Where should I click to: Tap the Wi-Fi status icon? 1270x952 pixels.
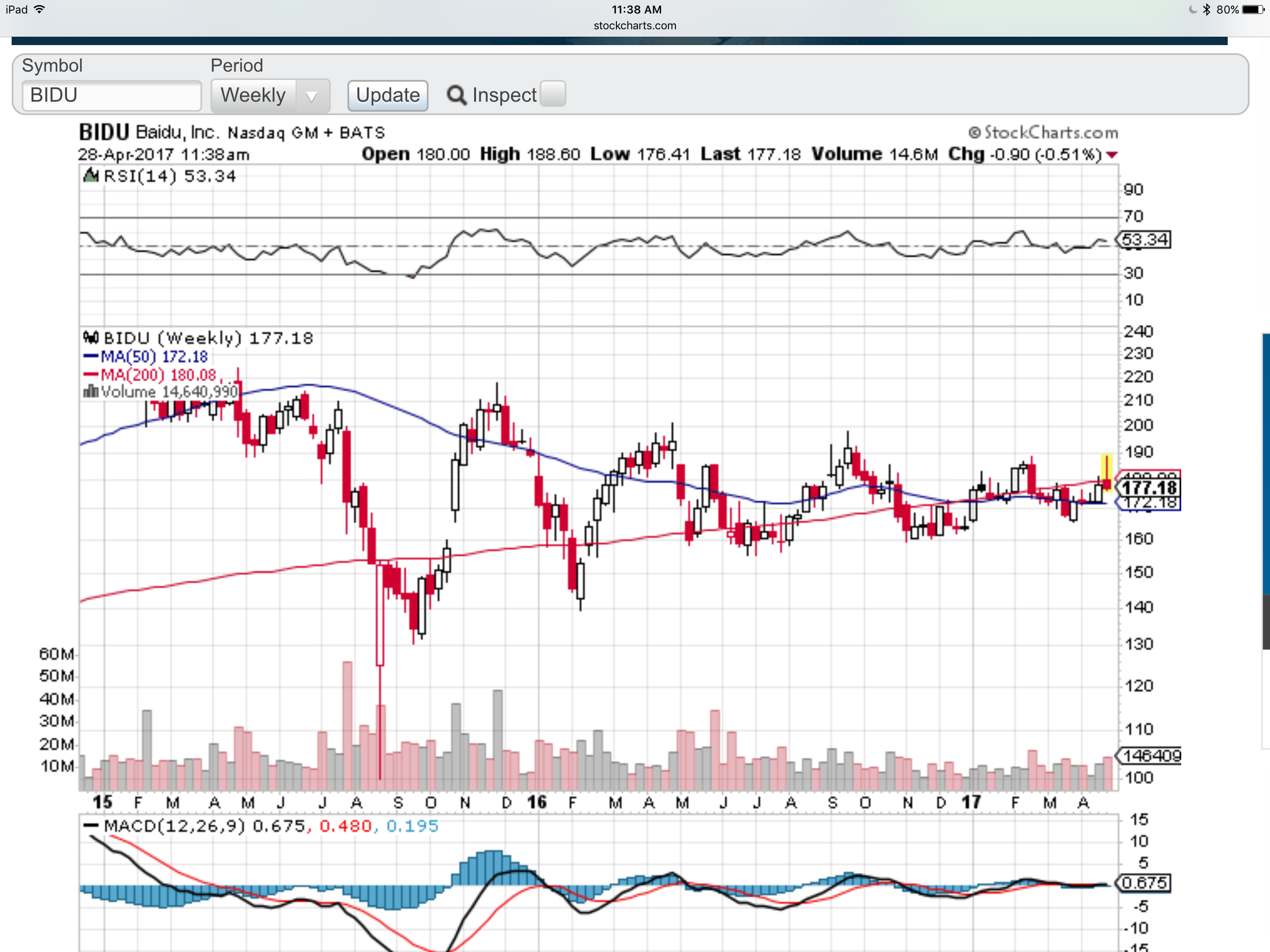[40, 9]
